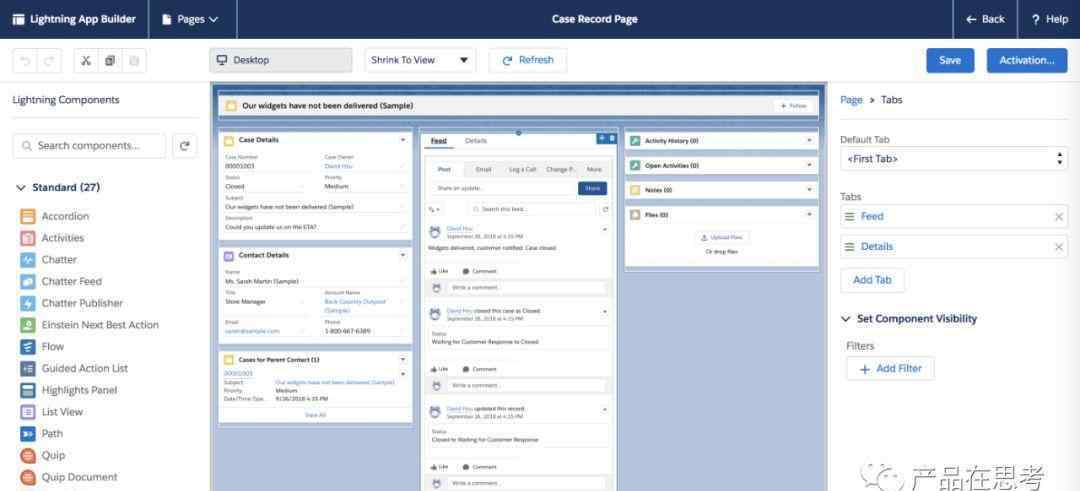The width and height of the screenshot is (1080, 491).
Task: Select the Quip Document component
Action: (79, 477)
